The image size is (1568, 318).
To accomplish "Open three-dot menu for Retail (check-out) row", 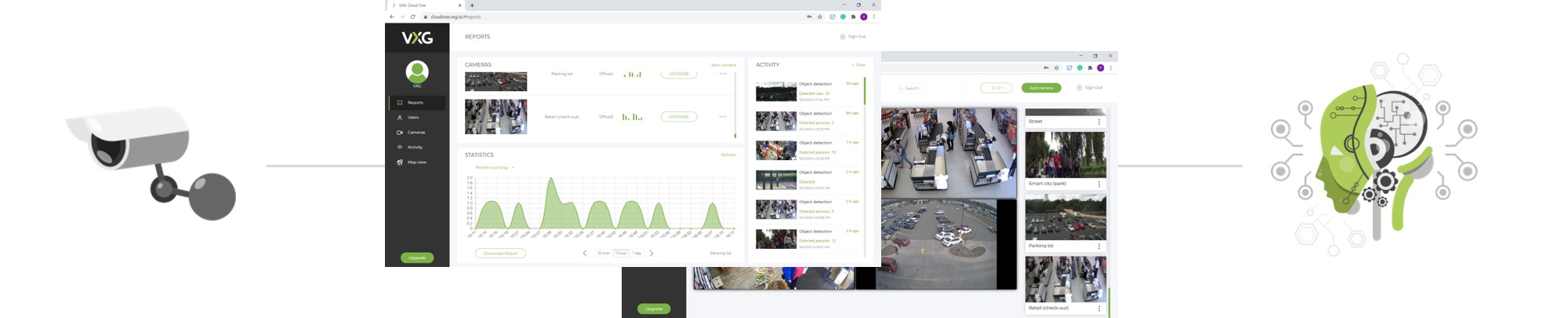I will [723, 117].
